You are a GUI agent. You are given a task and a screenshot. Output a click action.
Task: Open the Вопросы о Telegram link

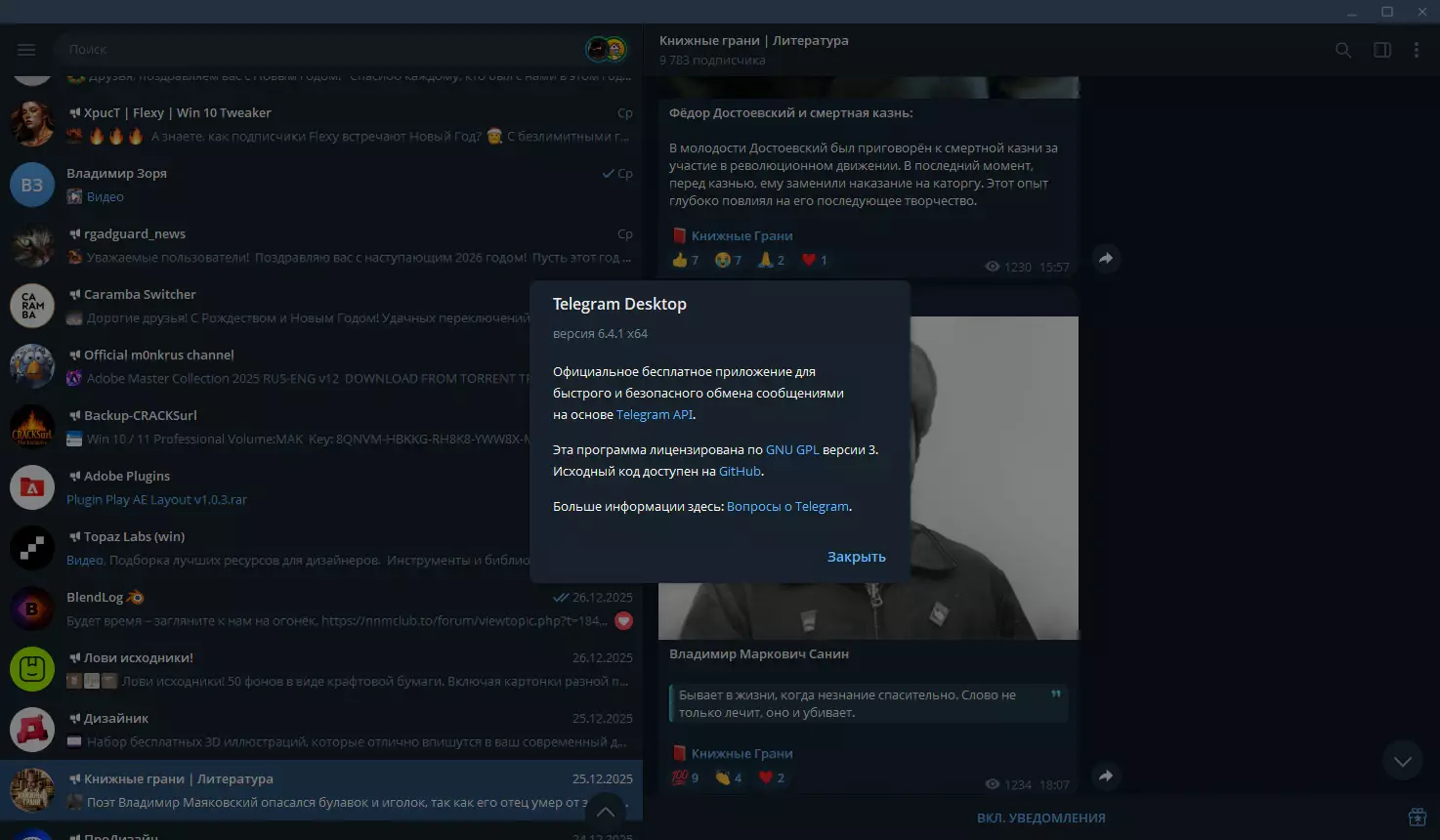click(788, 506)
